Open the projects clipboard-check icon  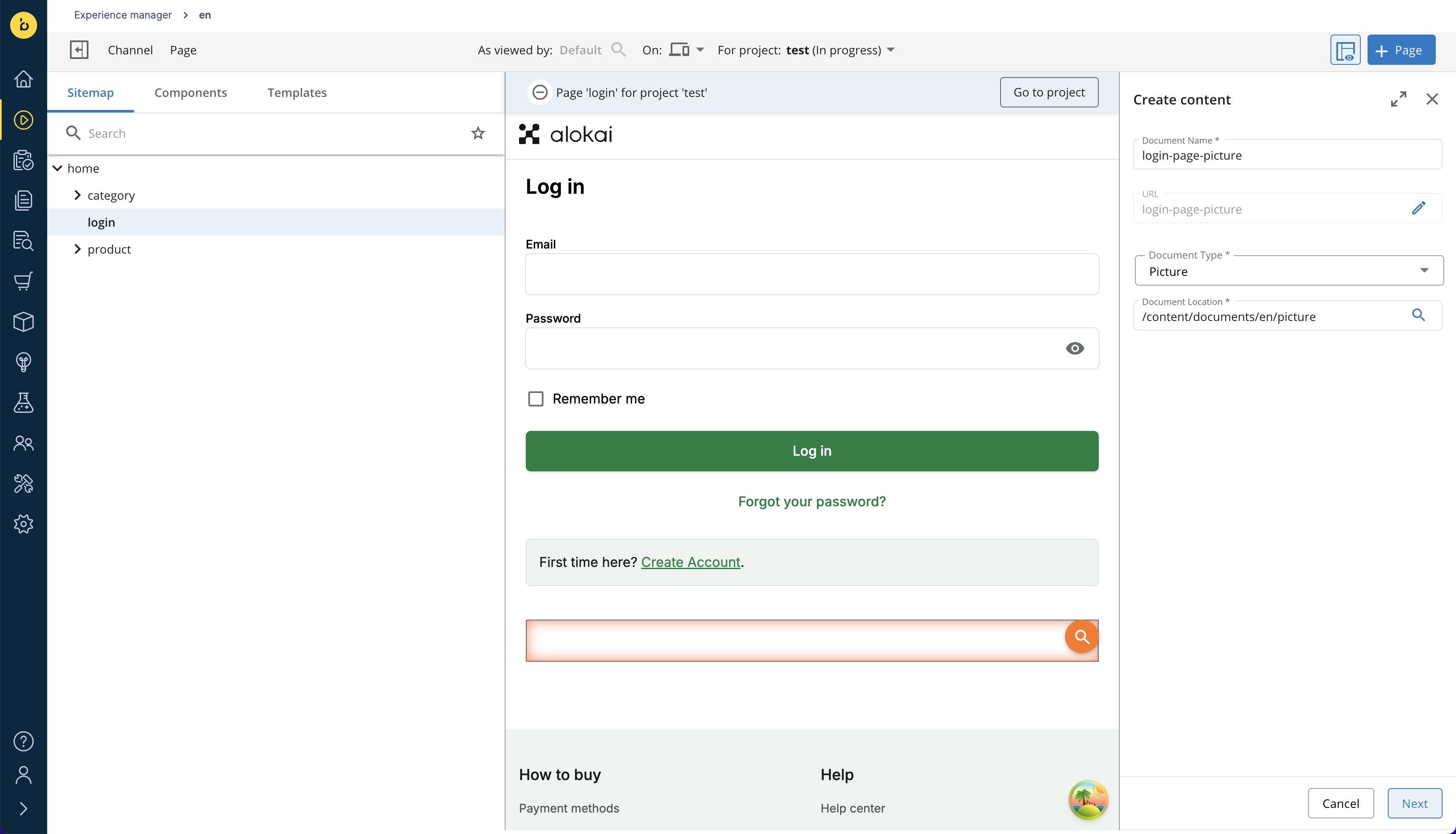click(24, 160)
